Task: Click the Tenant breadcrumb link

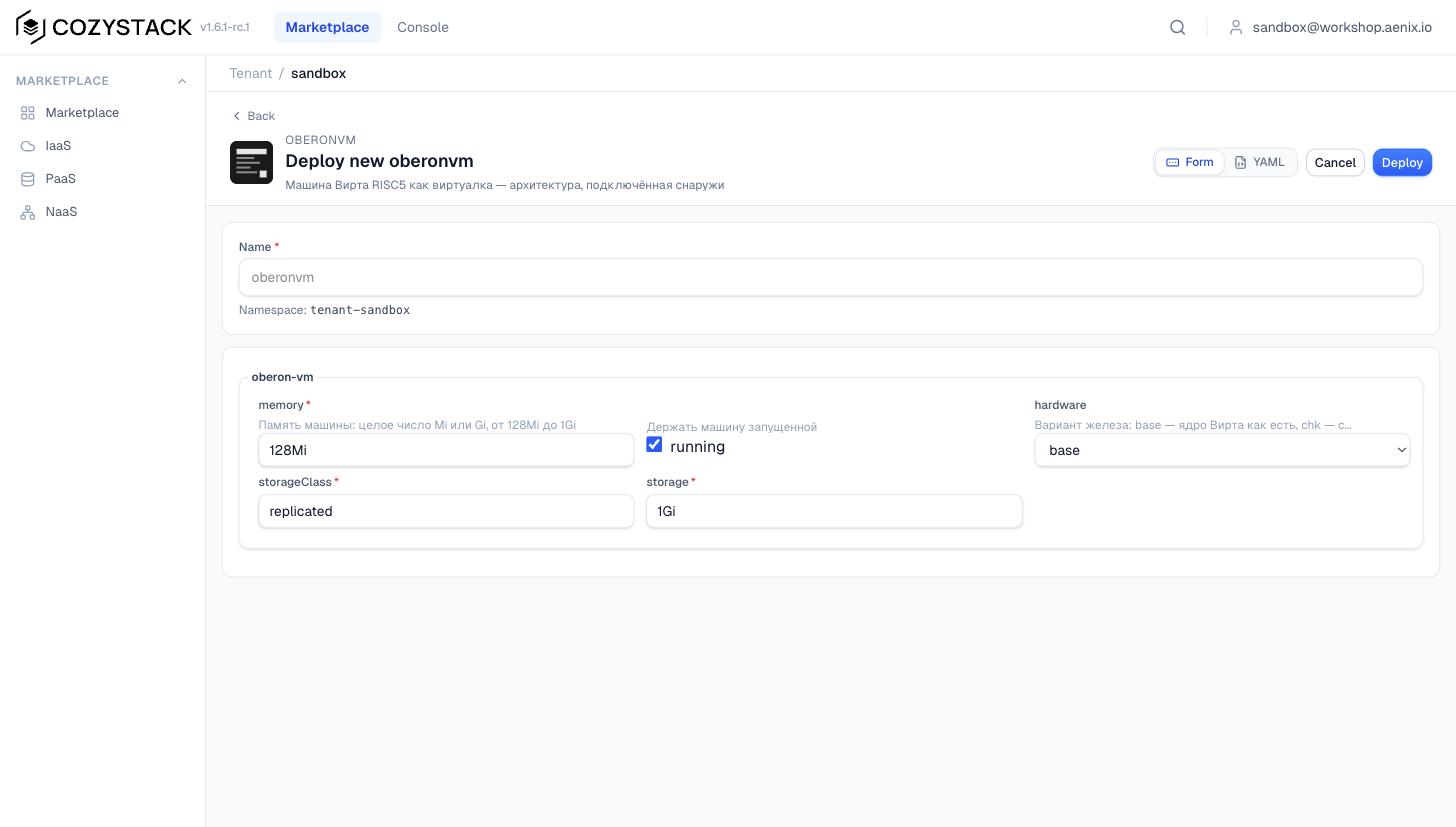Action: [250, 74]
